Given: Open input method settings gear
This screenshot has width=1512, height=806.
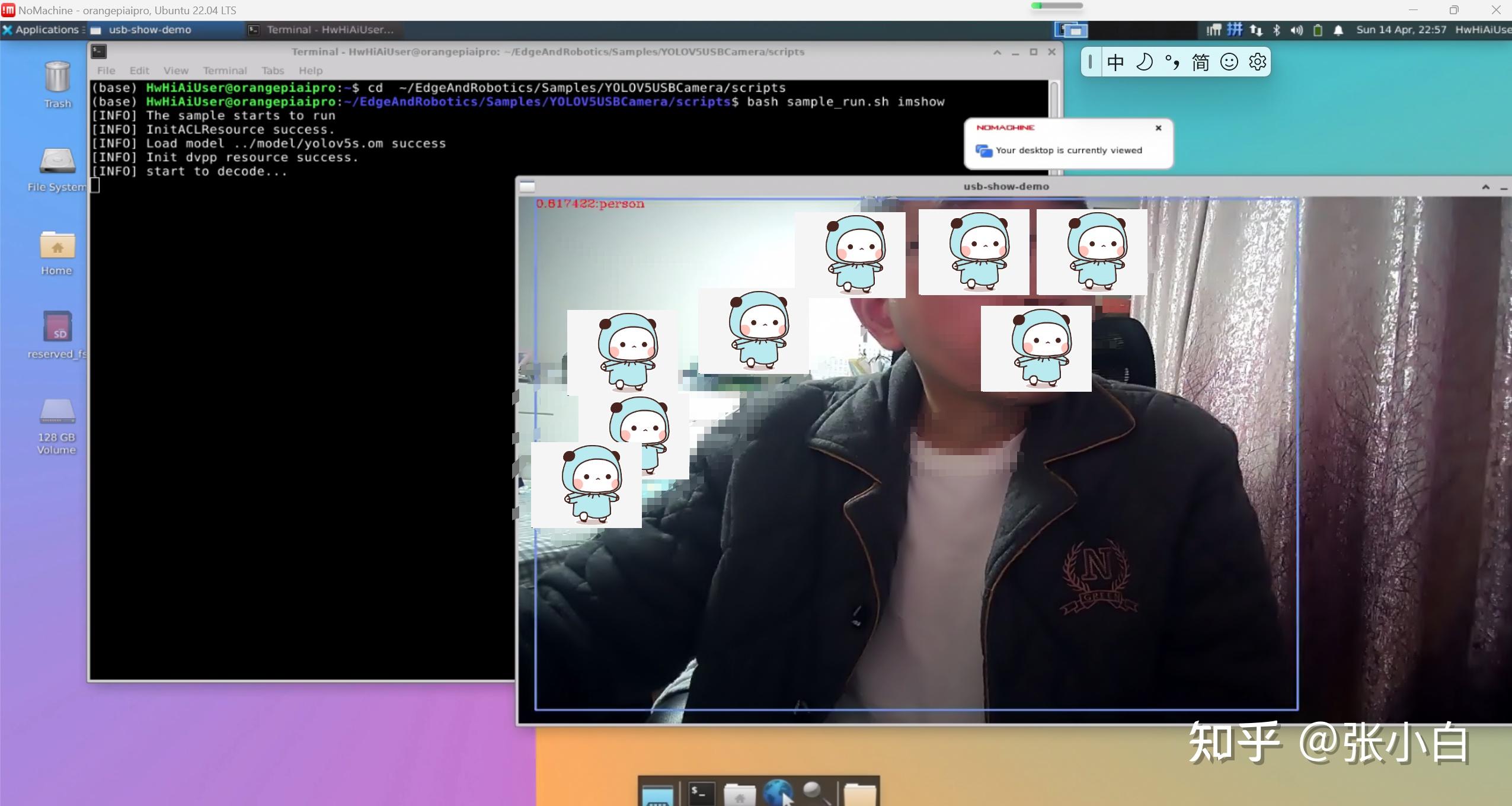Looking at the screenshot, I should (1257, 62).
